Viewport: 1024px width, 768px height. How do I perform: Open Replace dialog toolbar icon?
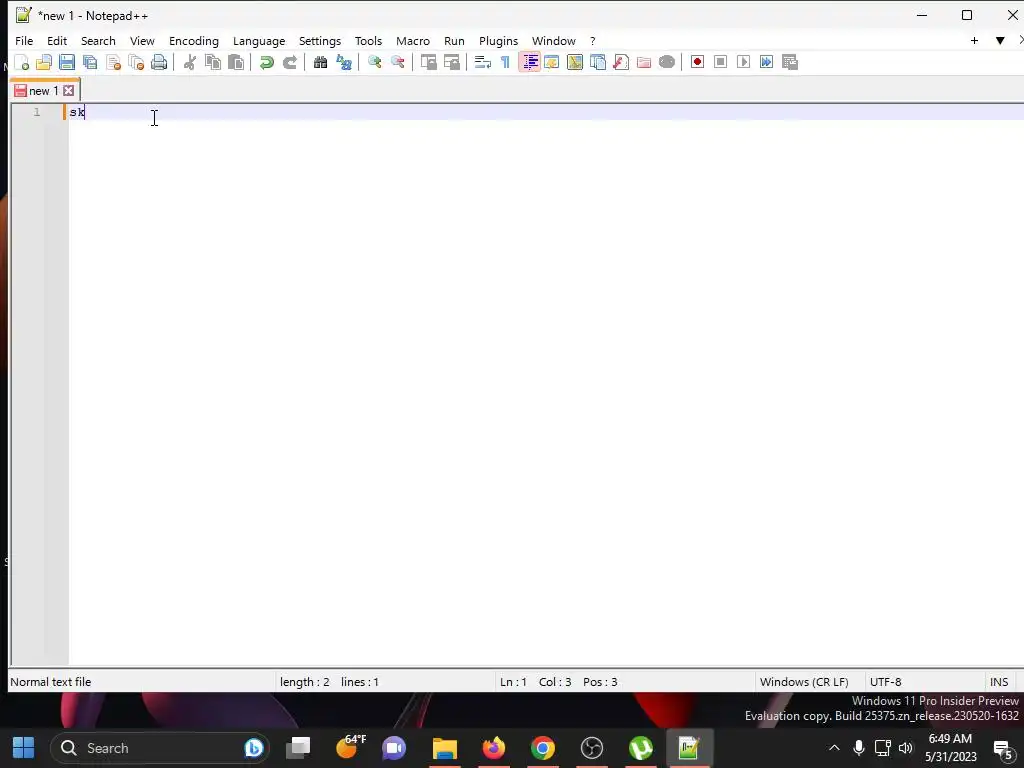(344, 62)
